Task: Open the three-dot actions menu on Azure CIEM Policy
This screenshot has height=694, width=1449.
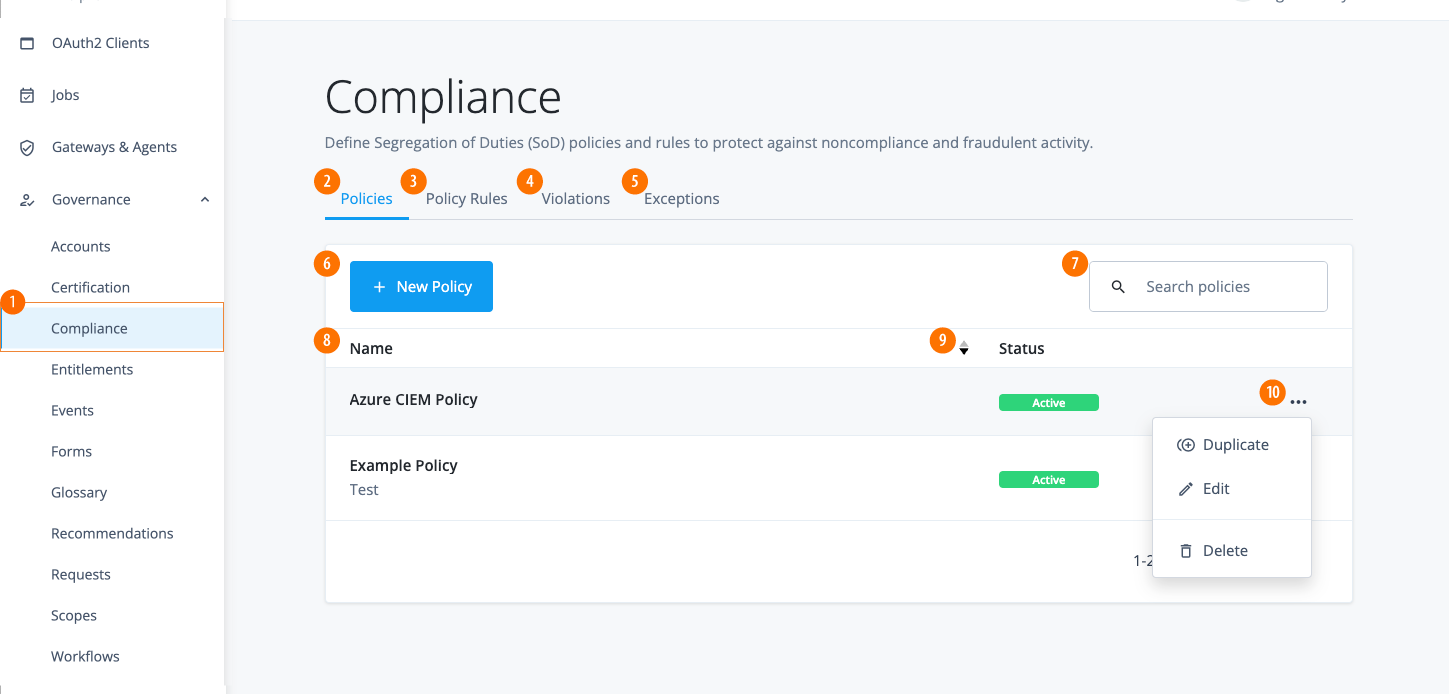Action: pyautogui.click(x=1298, y=401)
